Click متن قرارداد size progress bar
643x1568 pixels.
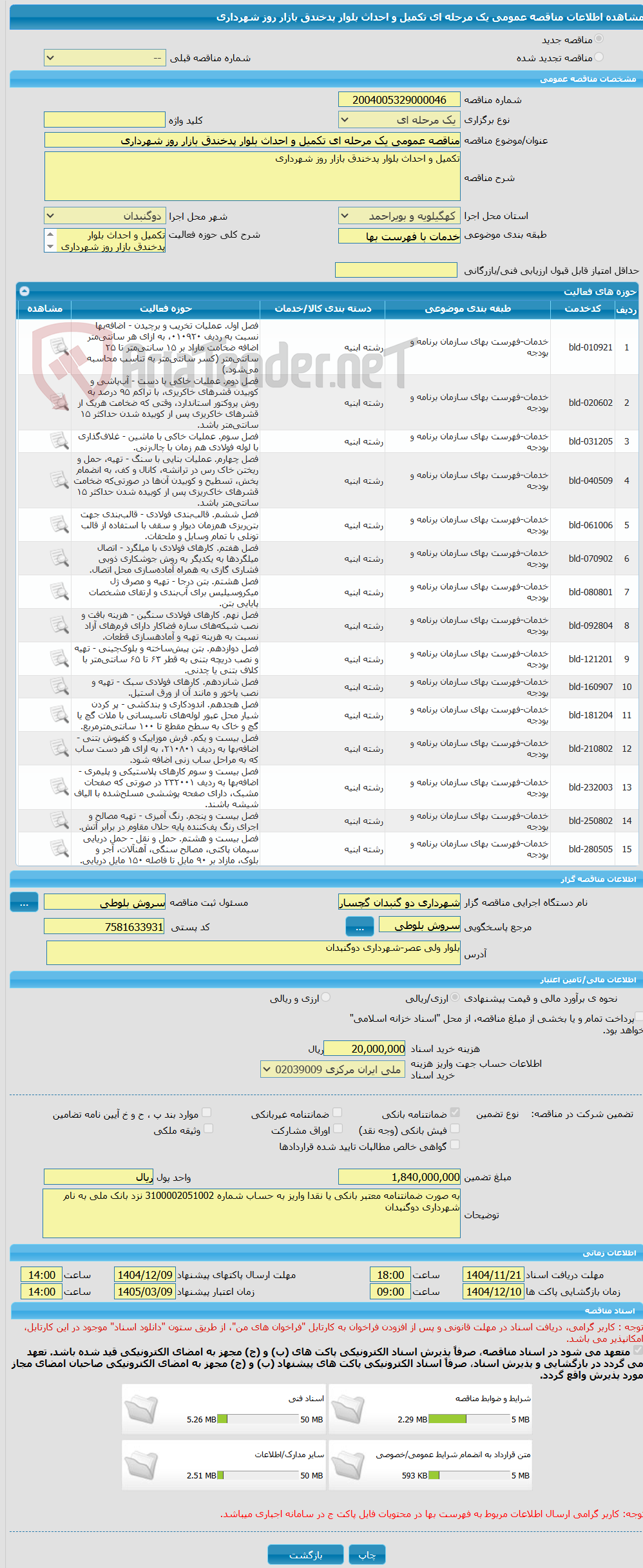469,1475
